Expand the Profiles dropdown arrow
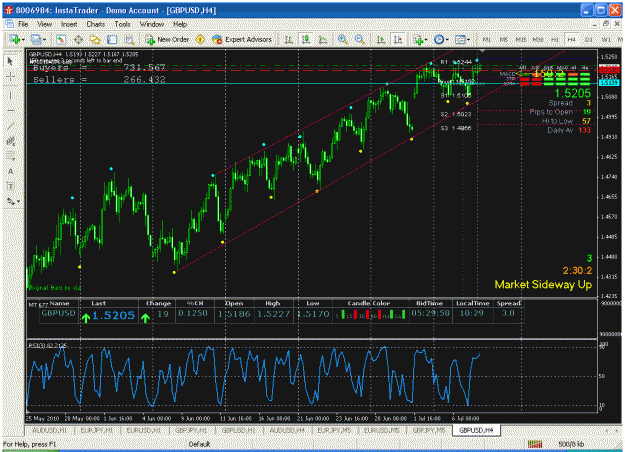The height and width of the screenshot is (452, 625). click(x=44, y=39)
